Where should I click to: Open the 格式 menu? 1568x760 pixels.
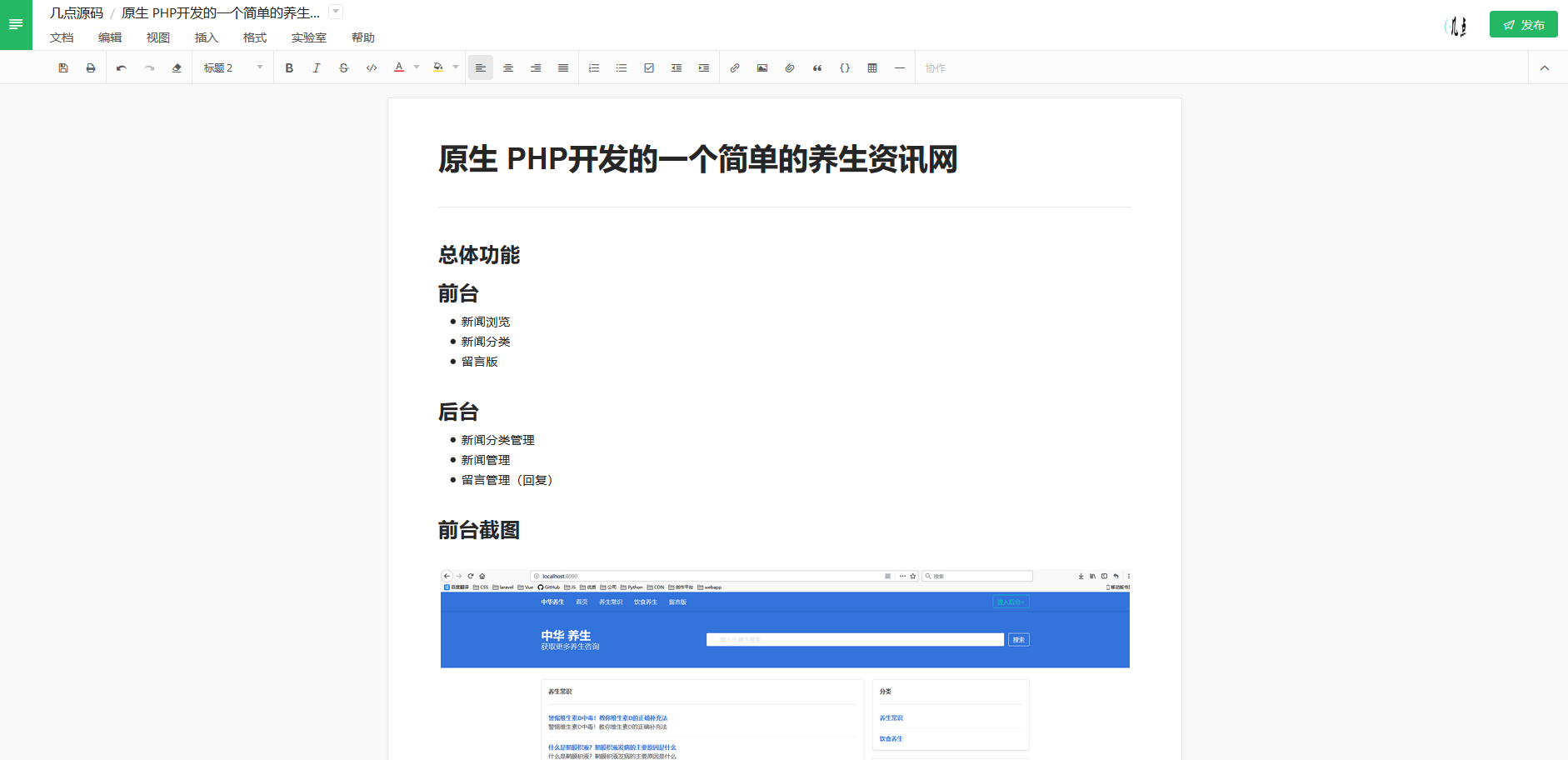coord(255,37)
